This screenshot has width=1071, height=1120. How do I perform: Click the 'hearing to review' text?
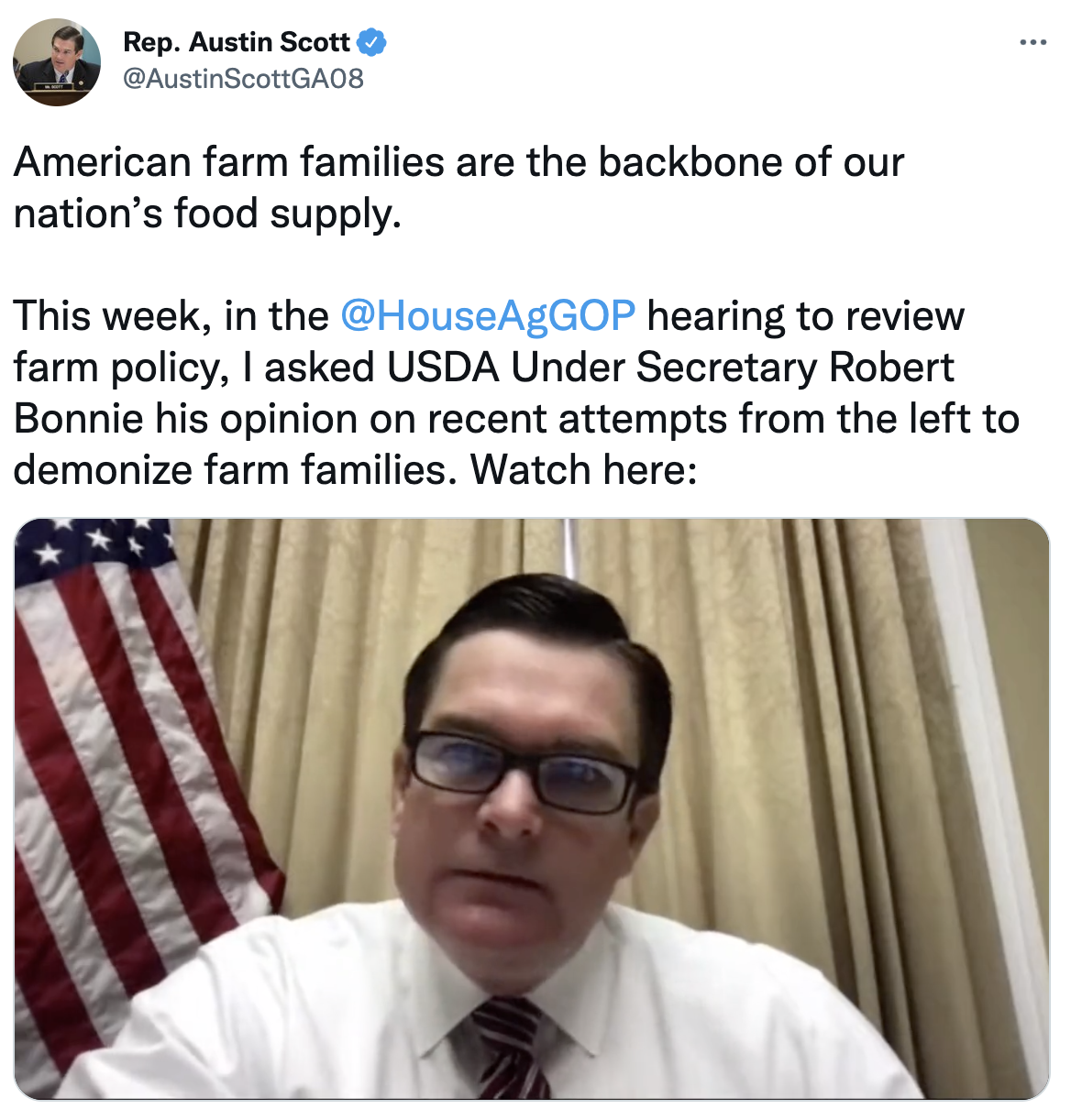tap(806, 317)
